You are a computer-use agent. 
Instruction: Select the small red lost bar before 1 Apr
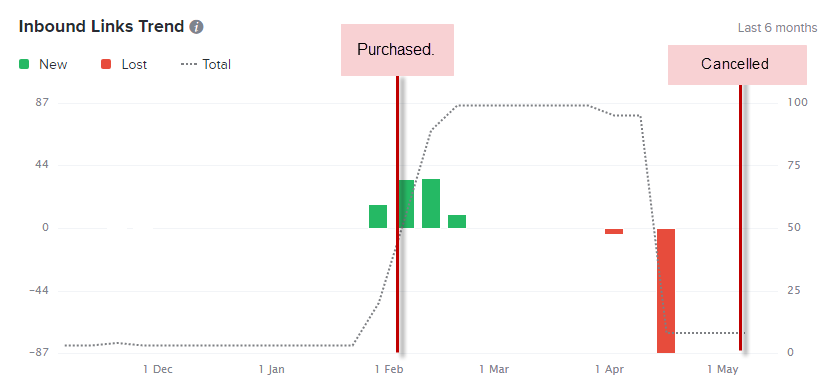(614, 231)
